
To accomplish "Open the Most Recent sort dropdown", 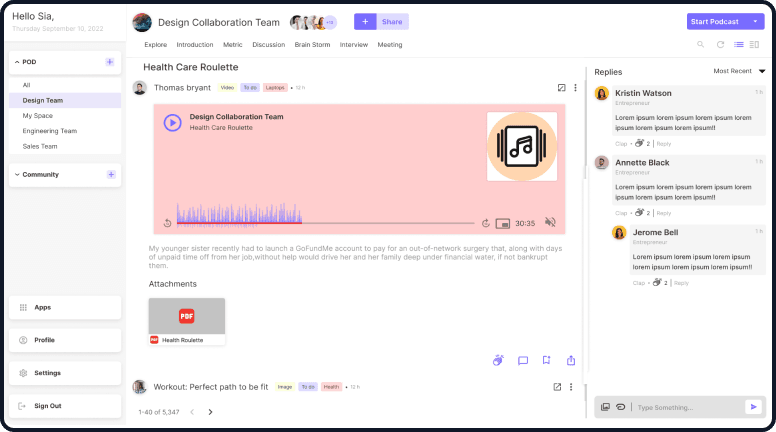I will pos(761,72).
